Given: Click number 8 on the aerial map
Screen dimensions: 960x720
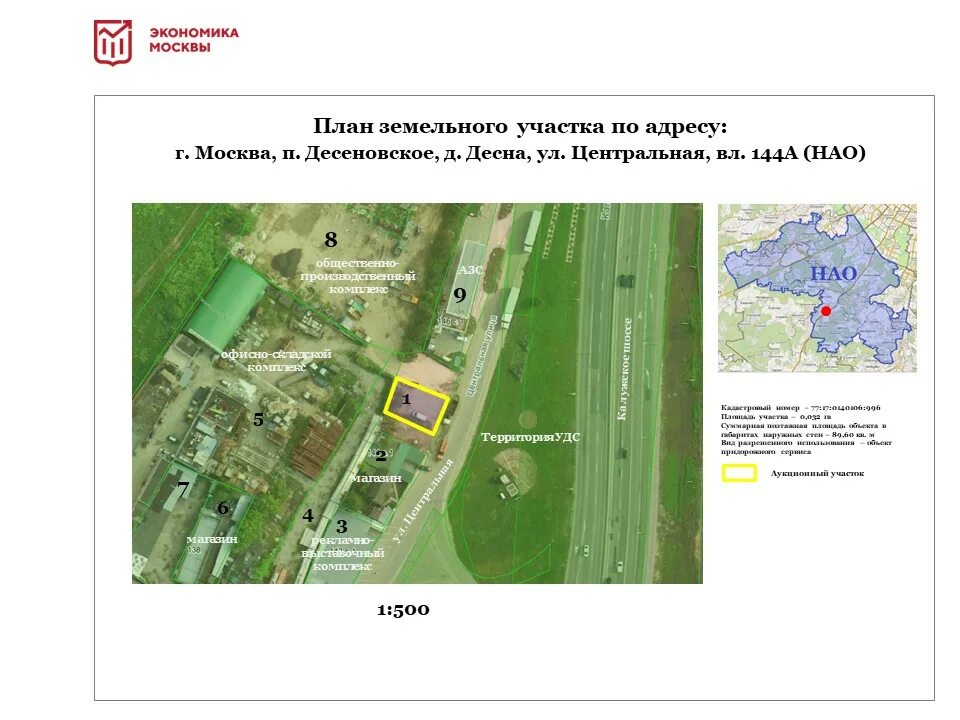Looking at the screenshot, I should (x=331, y=239).
